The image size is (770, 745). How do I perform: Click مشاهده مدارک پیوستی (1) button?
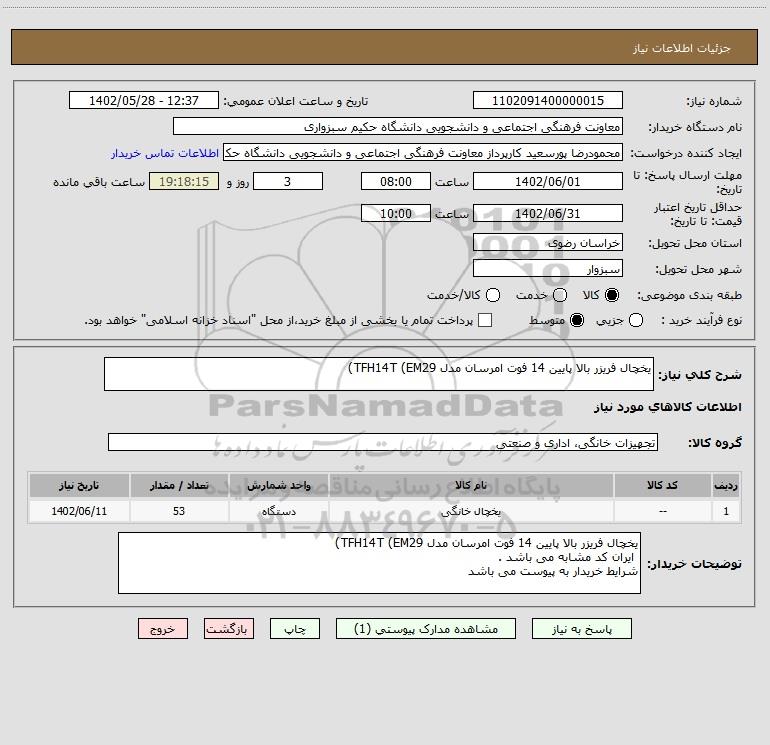pyautogui.click(x=426, y=629)
